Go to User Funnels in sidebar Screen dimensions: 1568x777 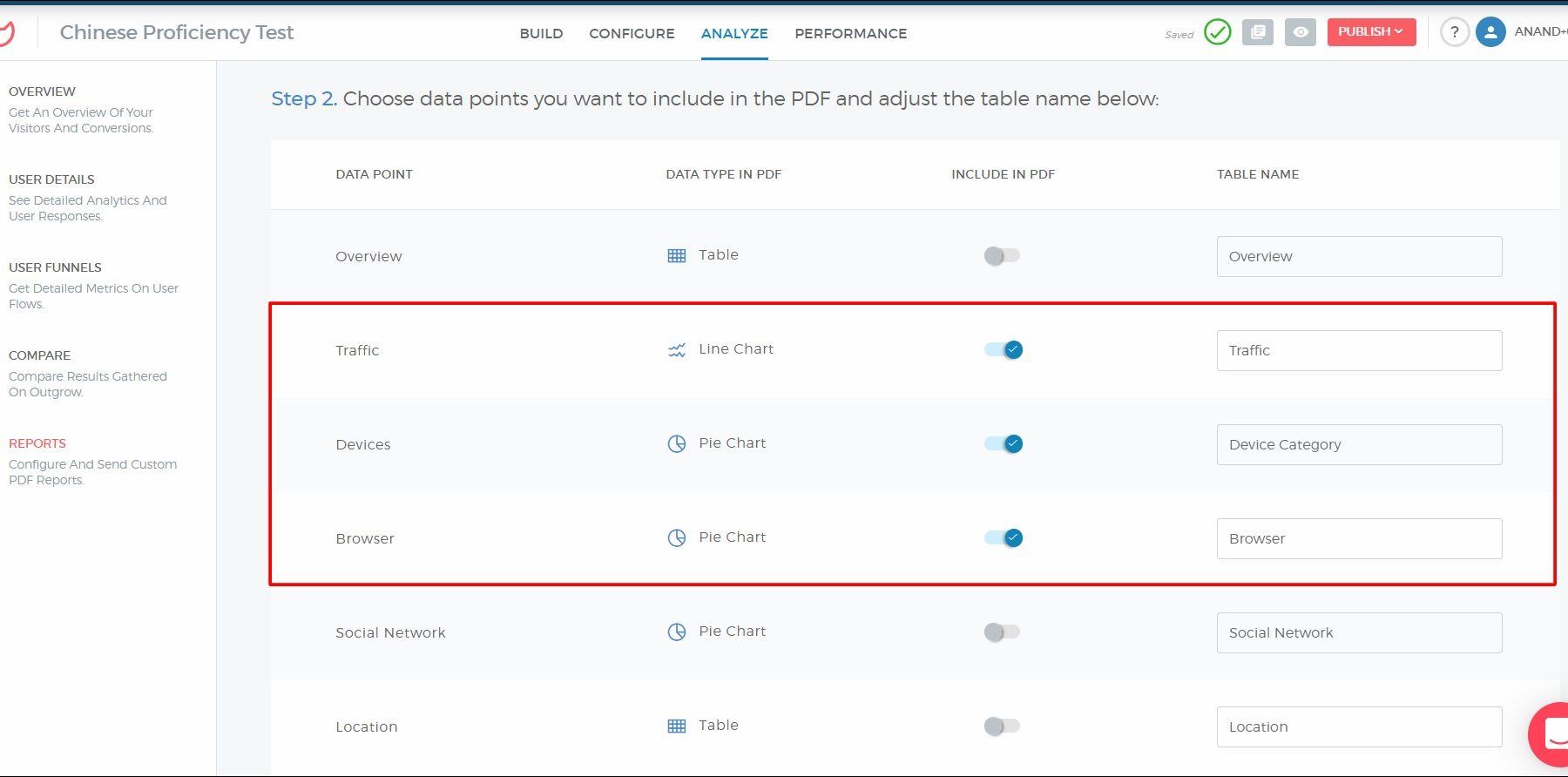point(55,267)
